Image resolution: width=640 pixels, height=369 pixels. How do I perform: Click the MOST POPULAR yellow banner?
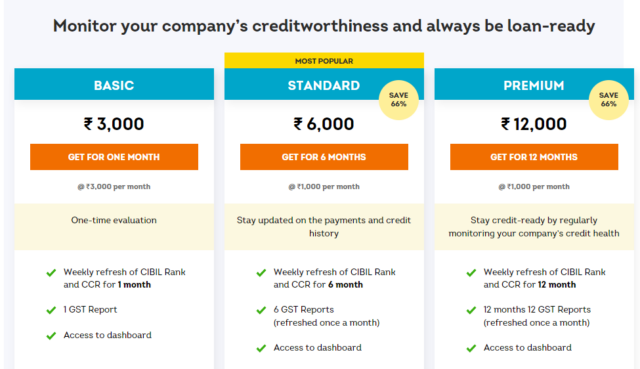pos(324,61)
